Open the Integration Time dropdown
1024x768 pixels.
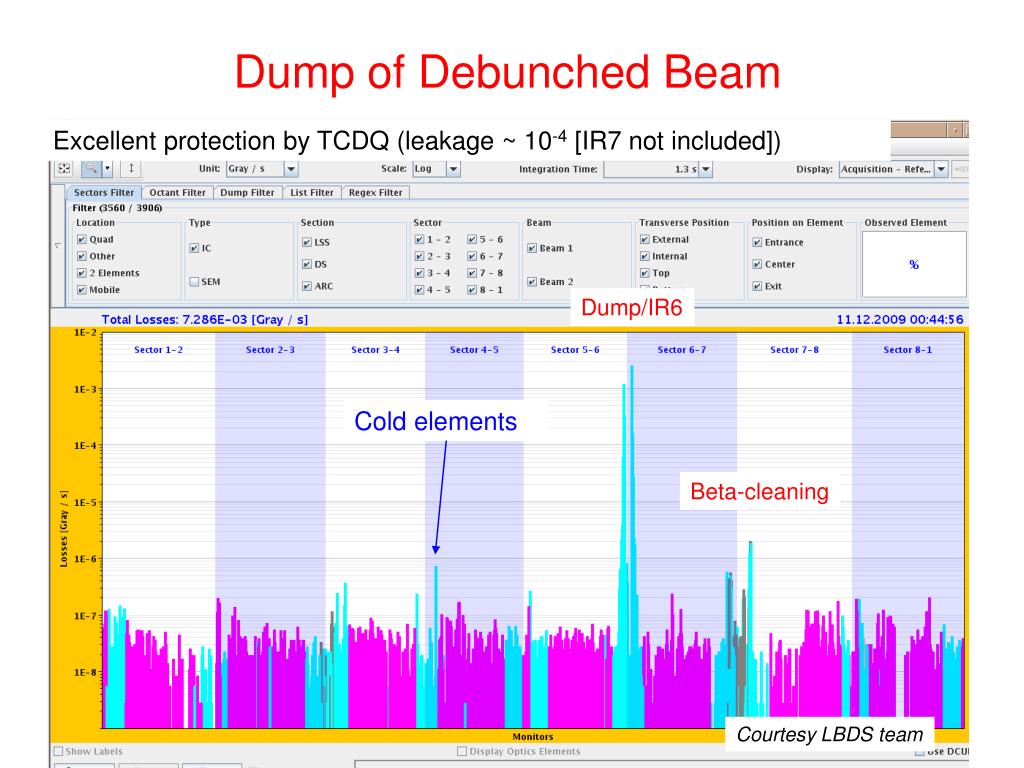705,169
